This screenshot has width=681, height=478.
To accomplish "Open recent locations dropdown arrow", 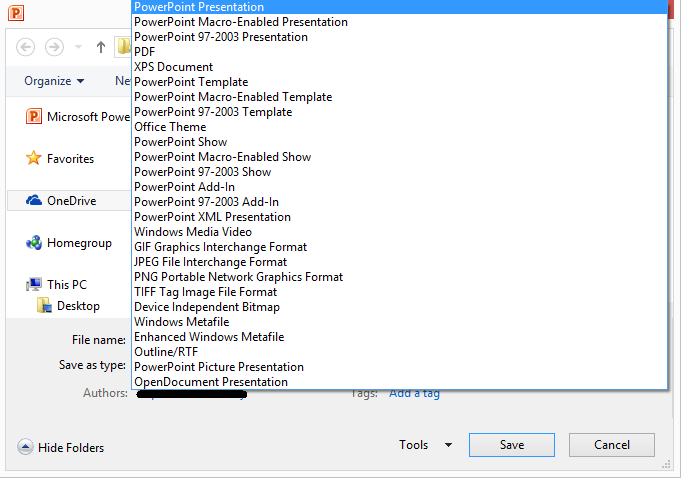I will (78, 47).
